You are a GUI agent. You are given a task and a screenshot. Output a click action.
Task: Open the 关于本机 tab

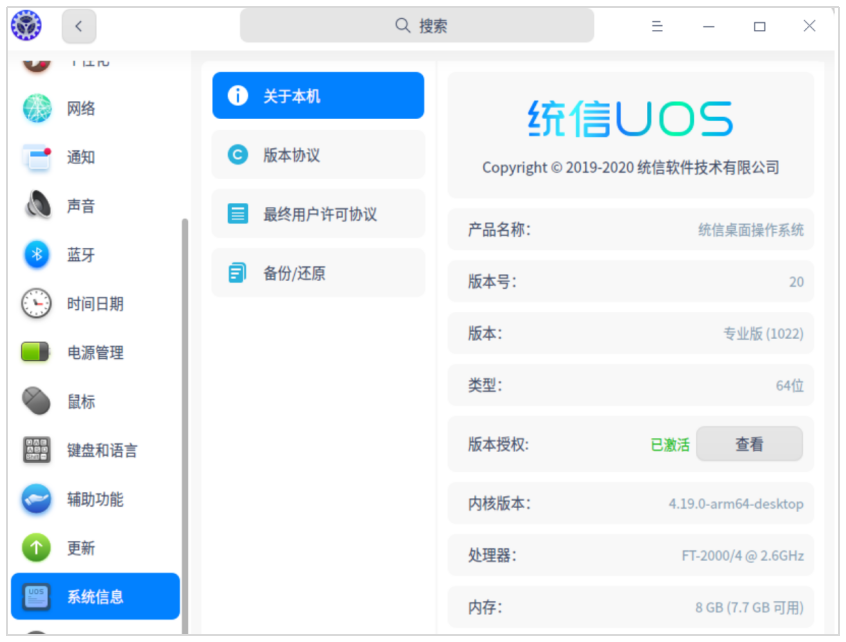[318, 95]
